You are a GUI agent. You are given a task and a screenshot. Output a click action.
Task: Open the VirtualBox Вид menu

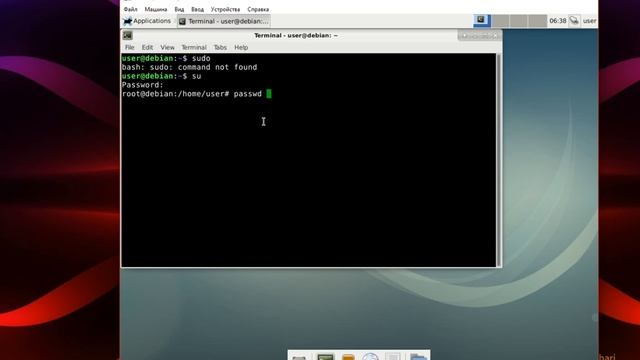[x=179, y=9]
